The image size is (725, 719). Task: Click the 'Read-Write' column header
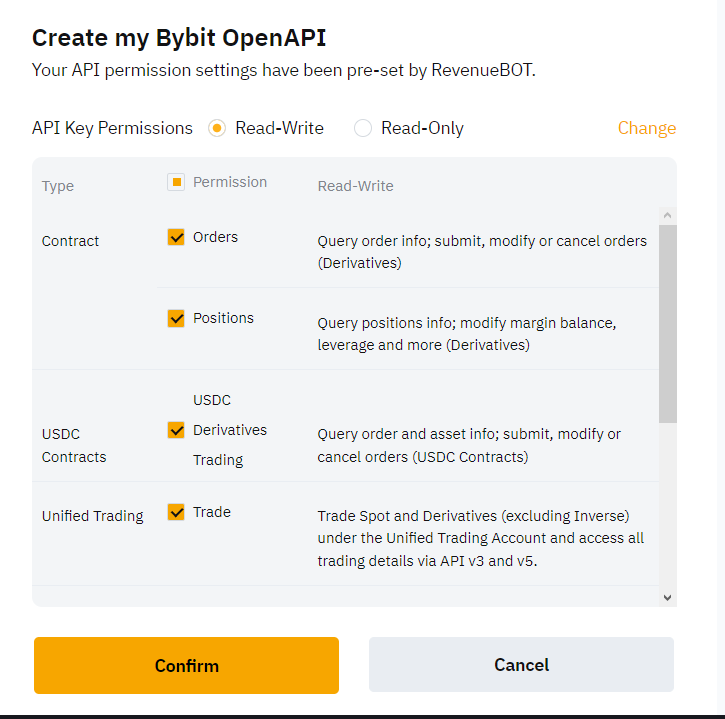[x=356, y=186]
